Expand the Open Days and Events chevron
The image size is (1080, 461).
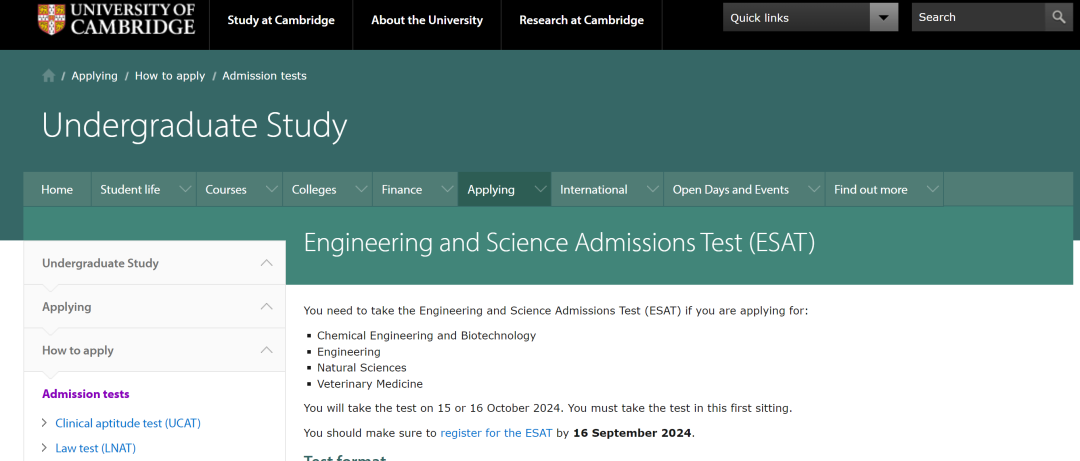(x=814, y=189)
